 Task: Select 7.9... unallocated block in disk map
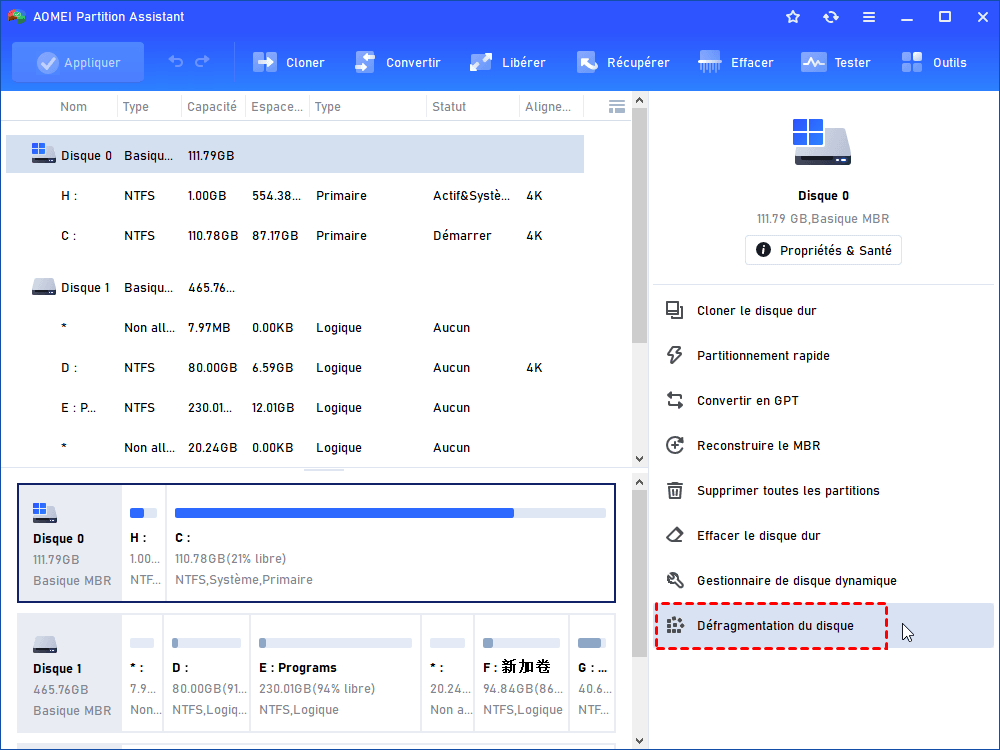pyautogui.click(x=142, y=673)
